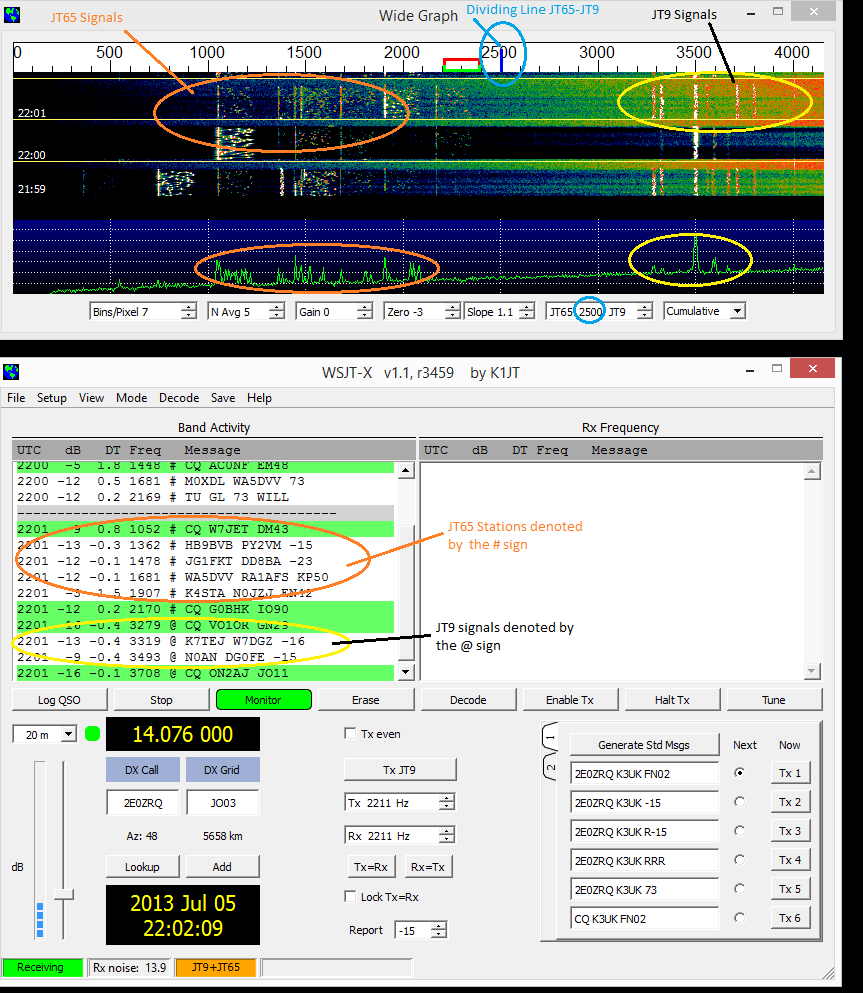Open the Decode menu

coord(178,397)
